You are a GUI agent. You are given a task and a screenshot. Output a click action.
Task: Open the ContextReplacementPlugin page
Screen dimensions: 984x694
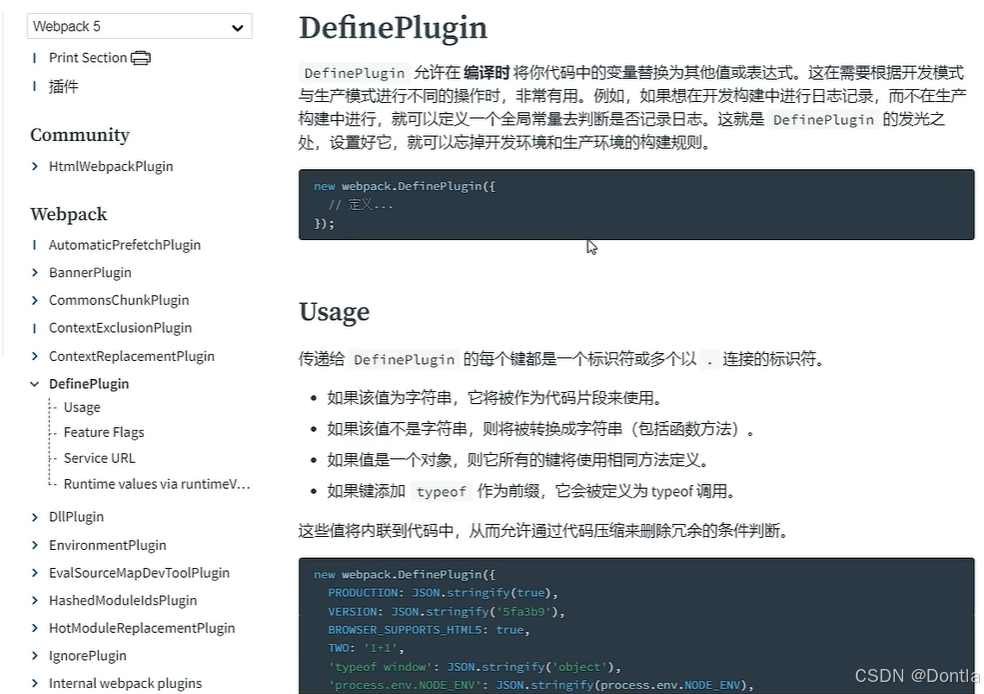pos(132,356)
